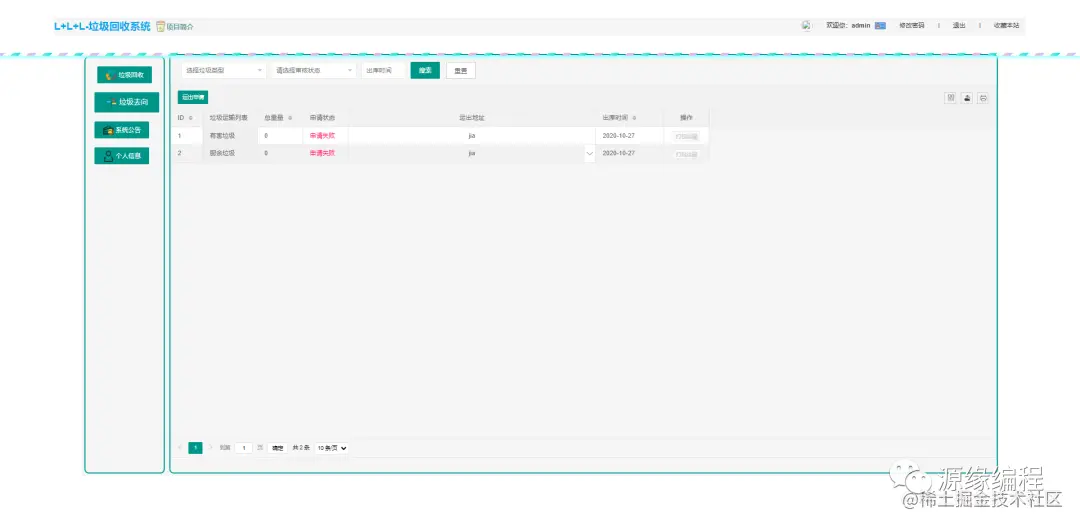Expand the chevron in row 2 address cell
Screen dimensions: 1080x527
(590, 153)
